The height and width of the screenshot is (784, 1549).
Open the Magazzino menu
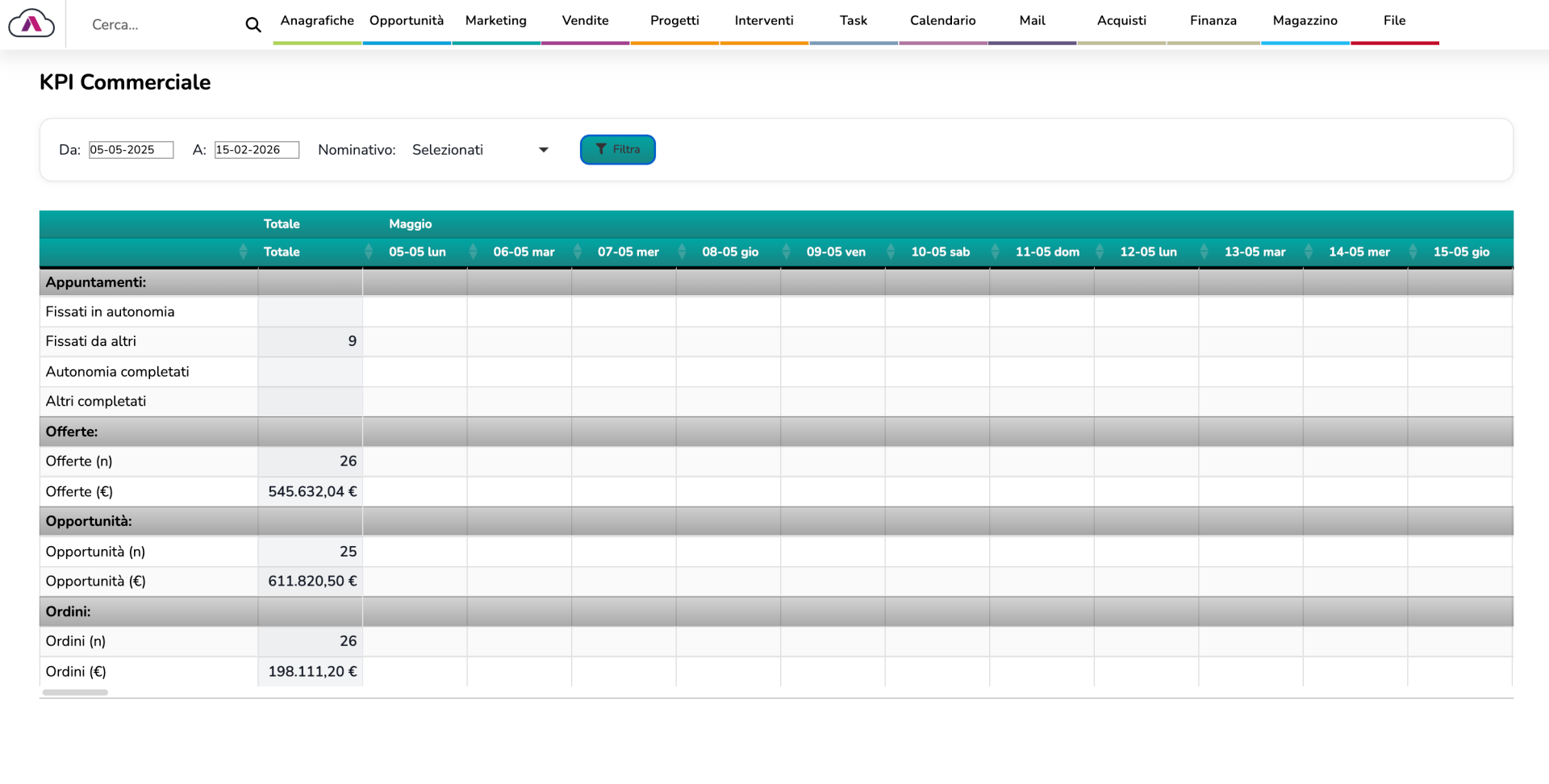coord(1305,21)
